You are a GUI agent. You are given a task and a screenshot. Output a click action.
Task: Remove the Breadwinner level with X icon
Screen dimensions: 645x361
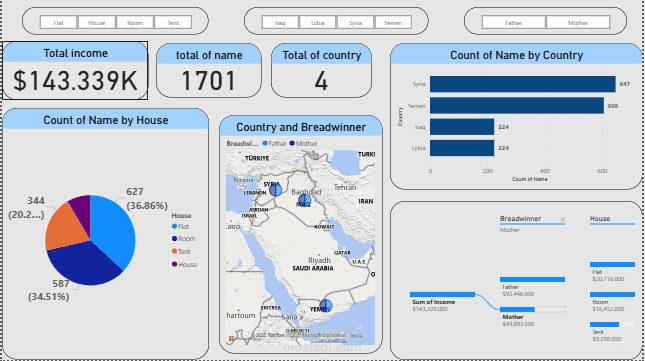[563, 220]
